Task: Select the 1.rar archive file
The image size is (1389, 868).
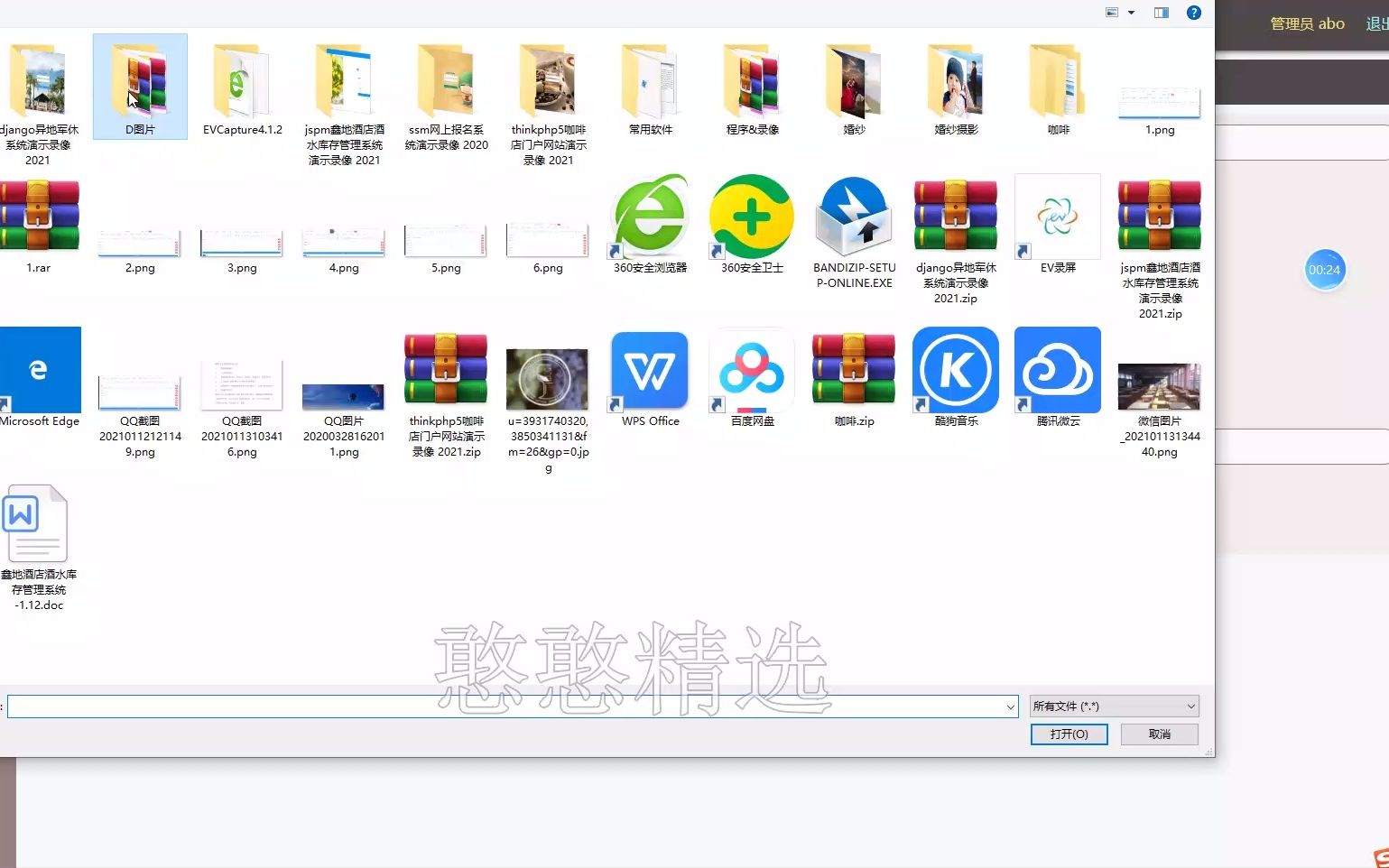Action: [x=38, y=226]
